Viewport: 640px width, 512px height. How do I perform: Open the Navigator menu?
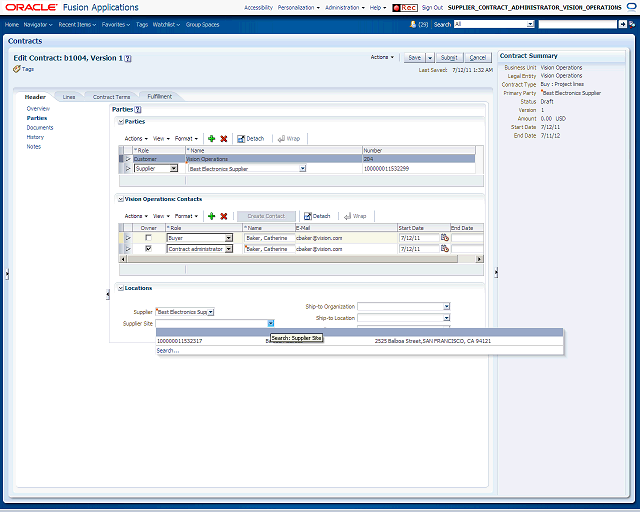point(38,24)
